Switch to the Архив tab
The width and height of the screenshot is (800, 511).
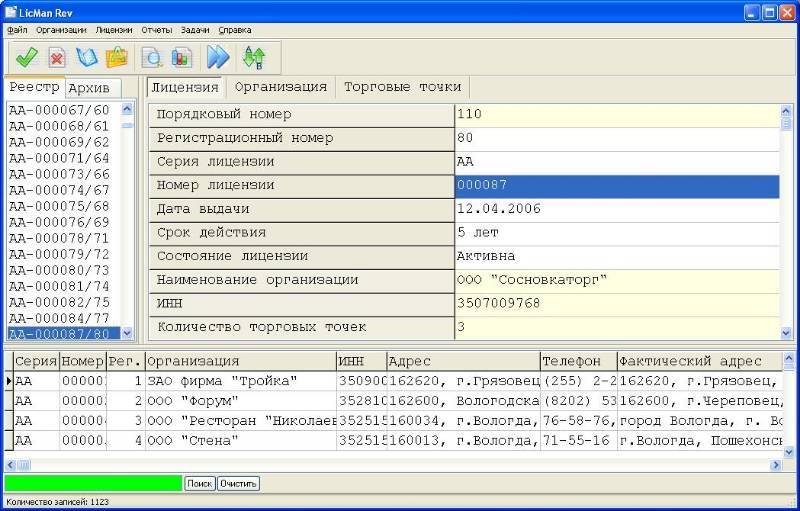point(92,88)
